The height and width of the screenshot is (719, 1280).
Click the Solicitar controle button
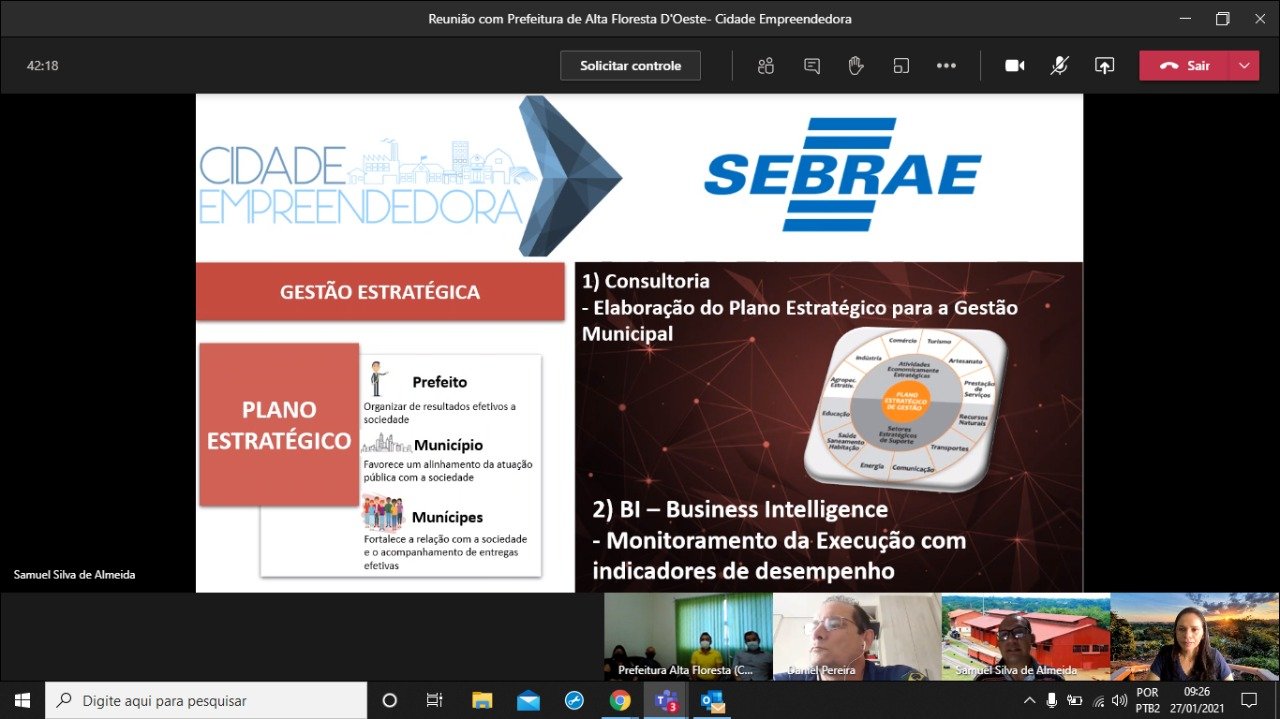pyautogui.click(x=630, y=66)
